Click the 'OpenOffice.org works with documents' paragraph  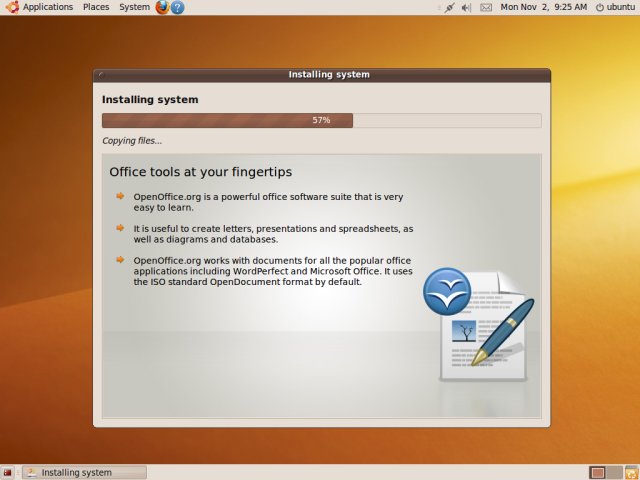273,271
